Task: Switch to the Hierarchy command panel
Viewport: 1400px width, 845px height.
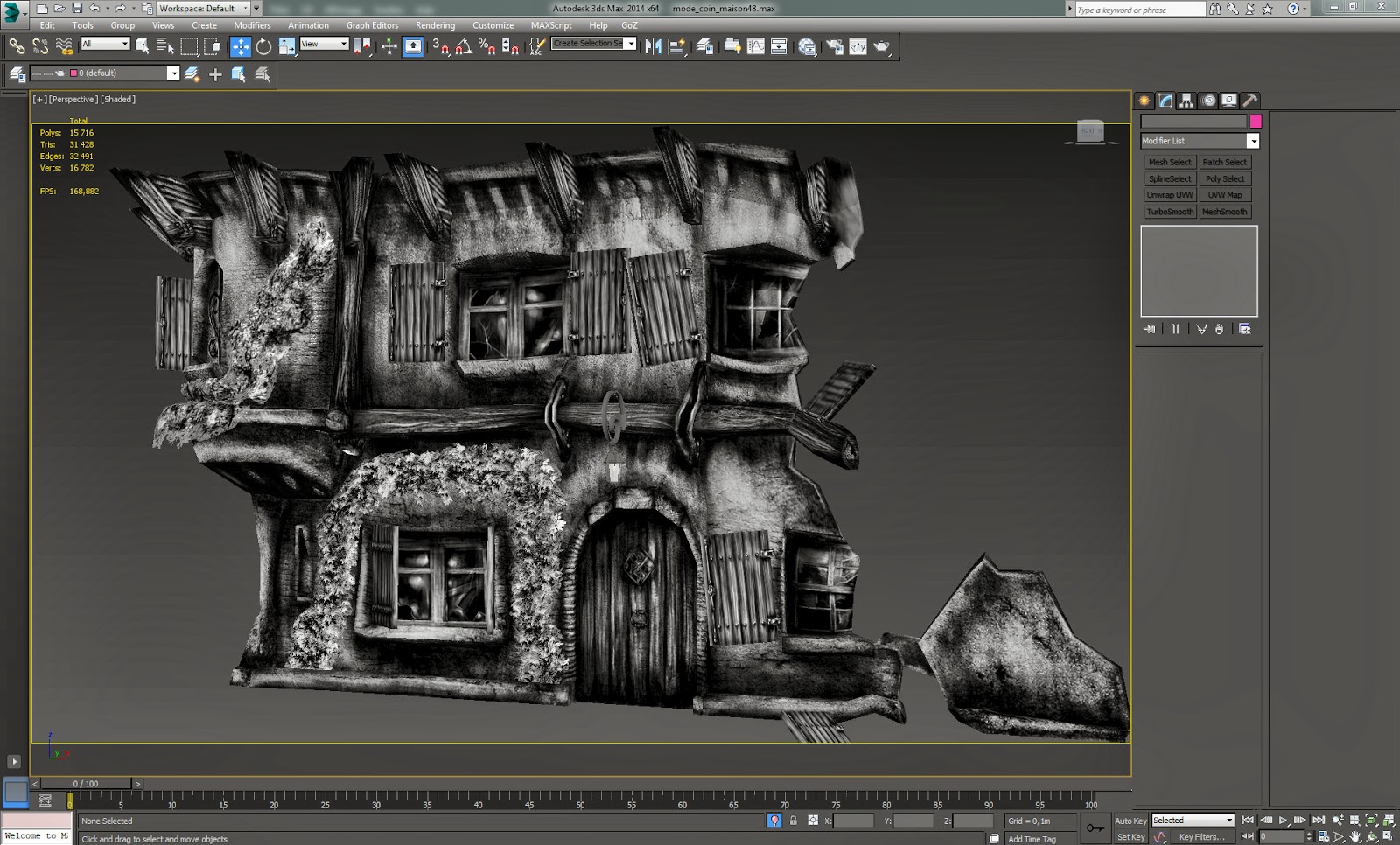Action: pyautogui.click(x=1186, y=101)
